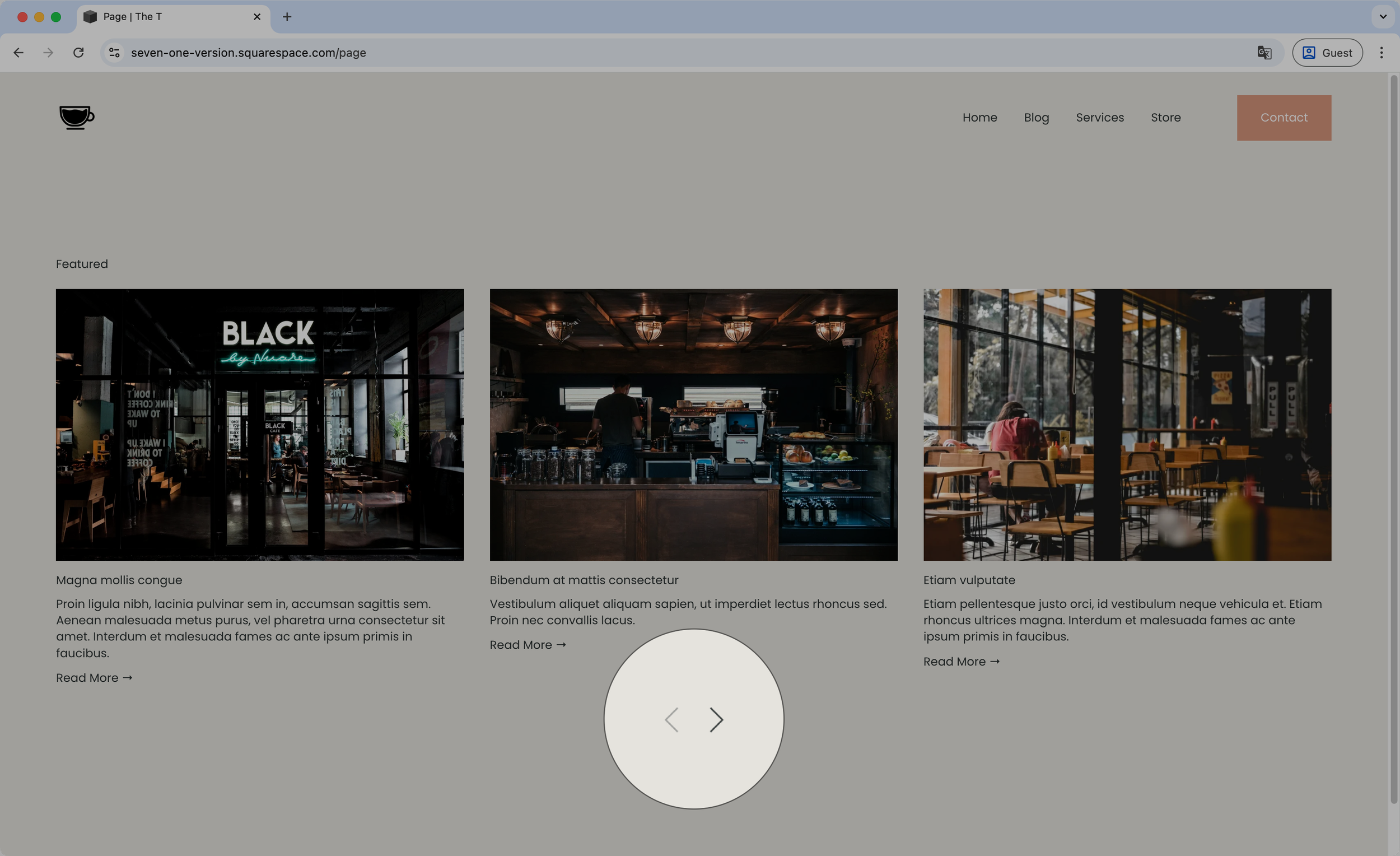Open the BLACK cafe neon sign thumbnail
The height and width of the screenshot is (856, 1400).
(x=260, y=425)
